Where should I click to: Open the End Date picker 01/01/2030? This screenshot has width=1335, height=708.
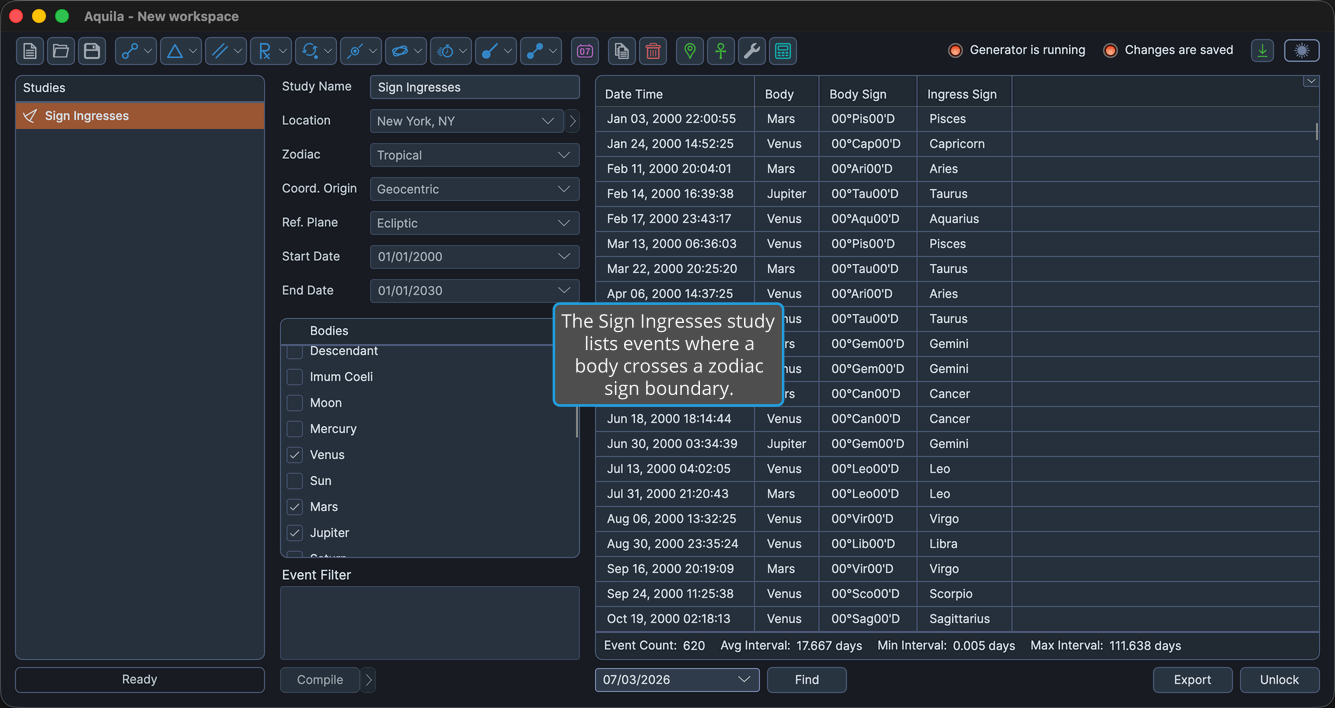click(x=475, y=291)
